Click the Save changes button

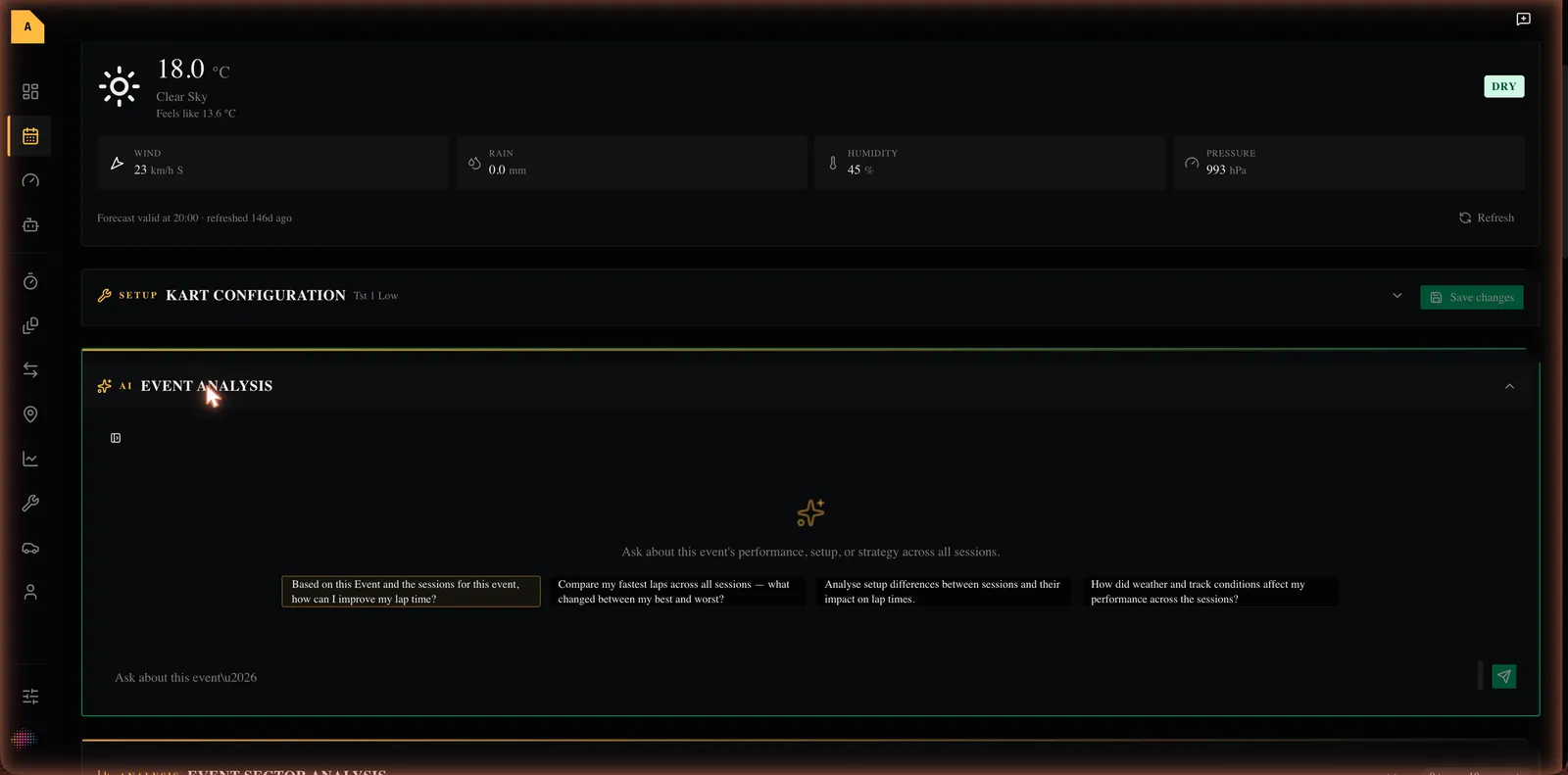[x=1471, y=297]
